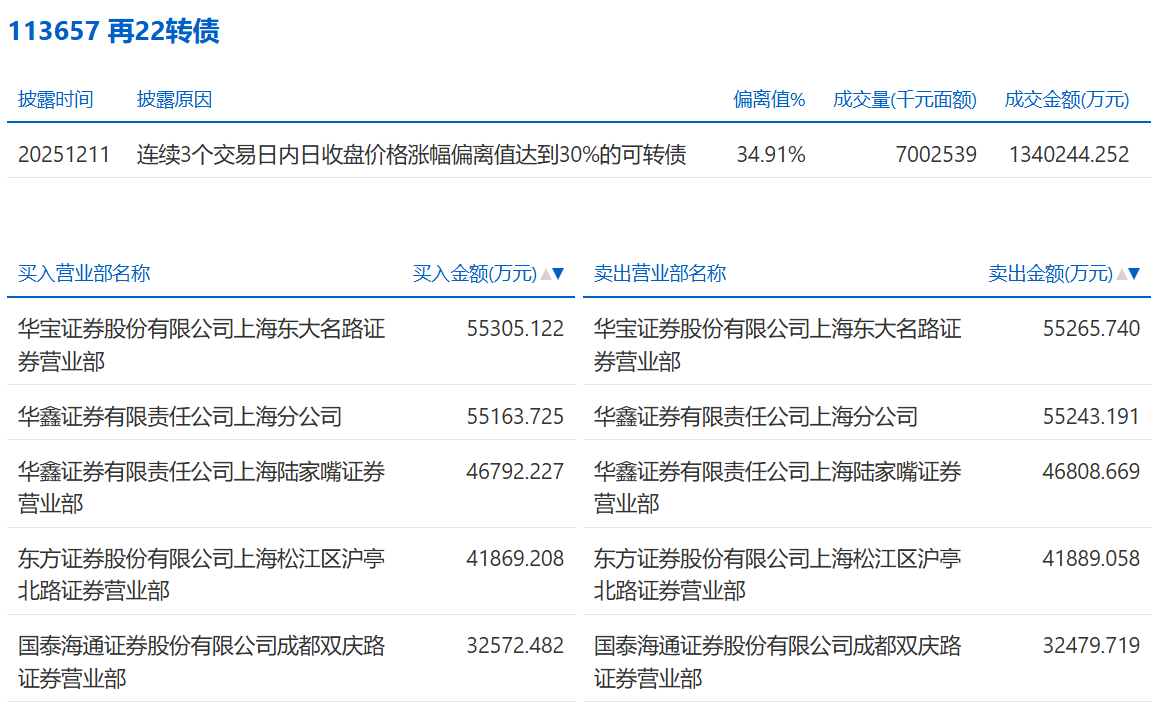Click the 披露原因 column header
This screenshot has width=1155, height=705.
pyautogui.click(x=175, y=99)
